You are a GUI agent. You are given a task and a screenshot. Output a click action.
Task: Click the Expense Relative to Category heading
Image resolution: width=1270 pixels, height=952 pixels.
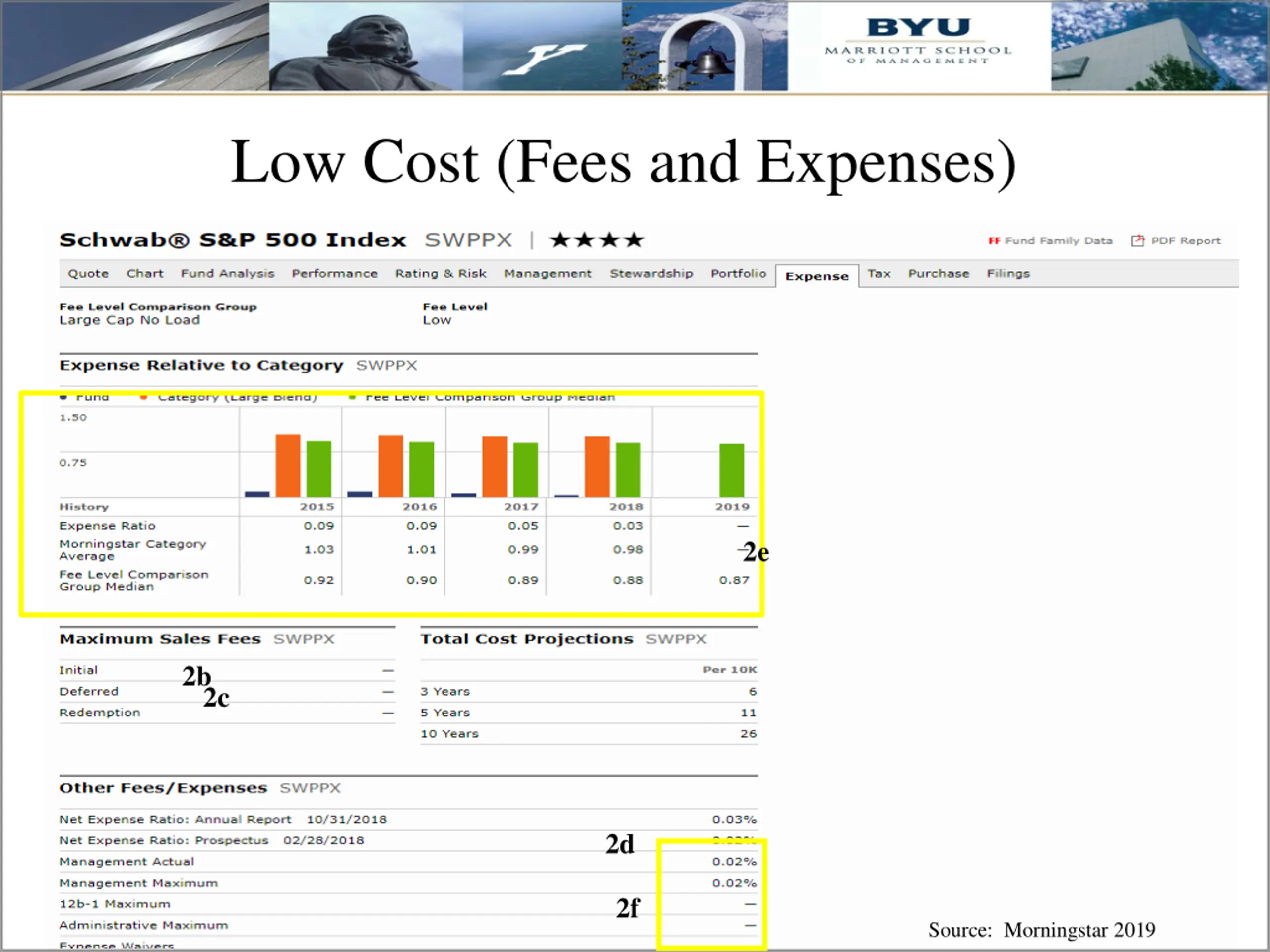[201, 365]
